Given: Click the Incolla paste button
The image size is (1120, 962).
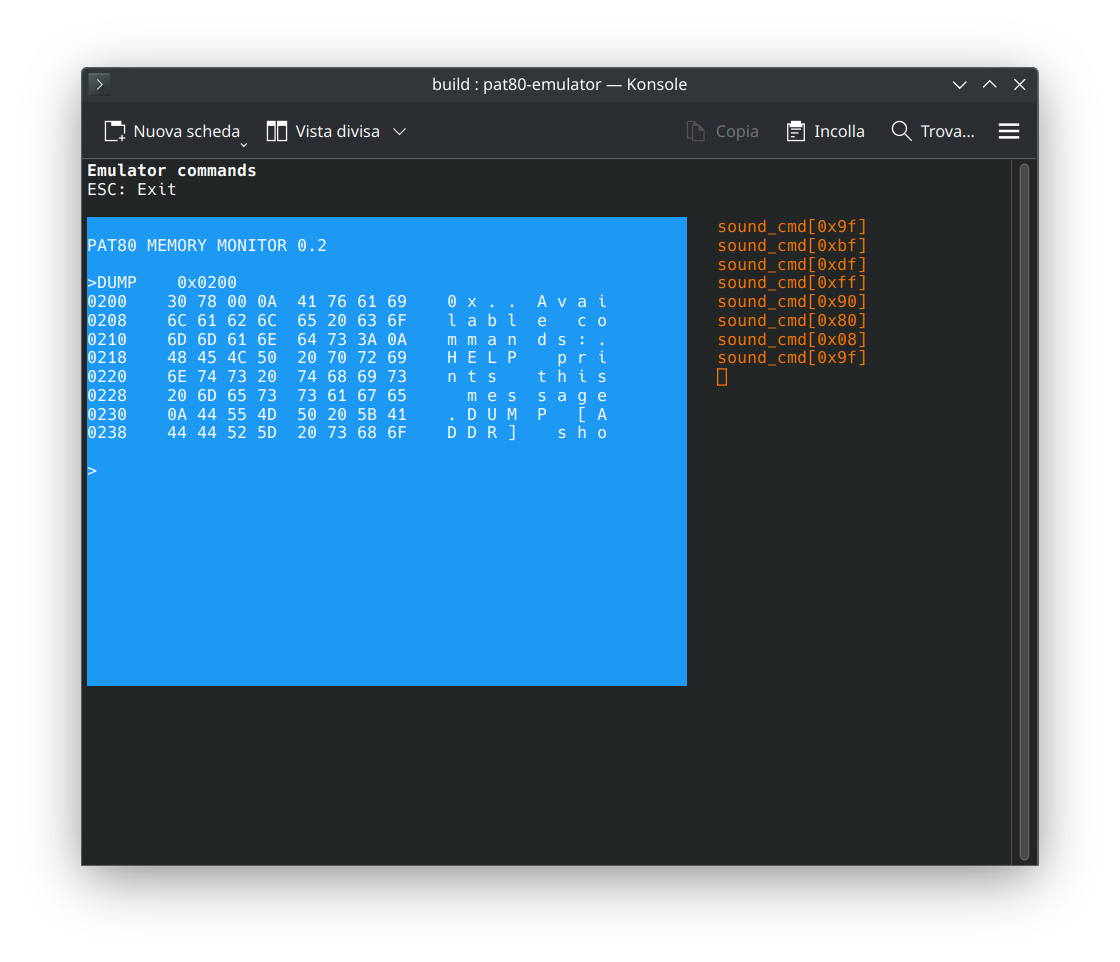Looking at the screenshot, I should (x=825, y=131).
